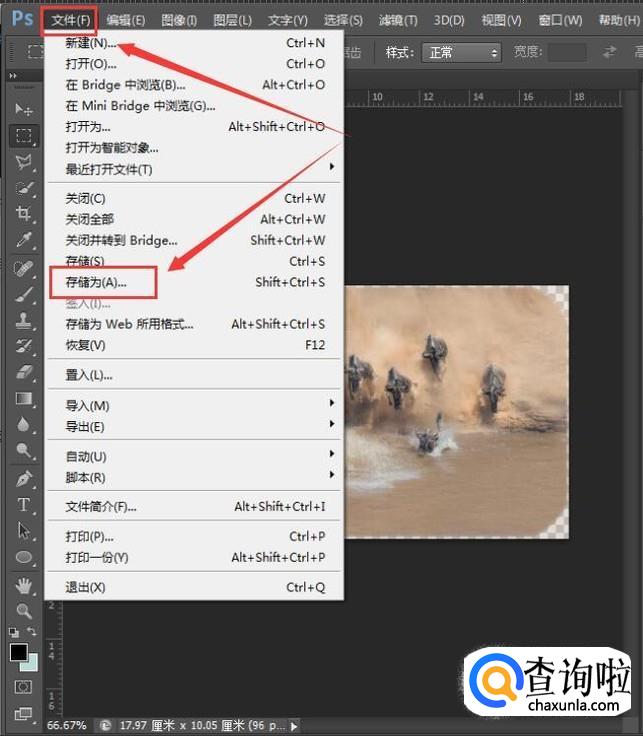Reset default foreground/background colors
The height and width of the screenshot is (736, 643).
click(13, 632)
